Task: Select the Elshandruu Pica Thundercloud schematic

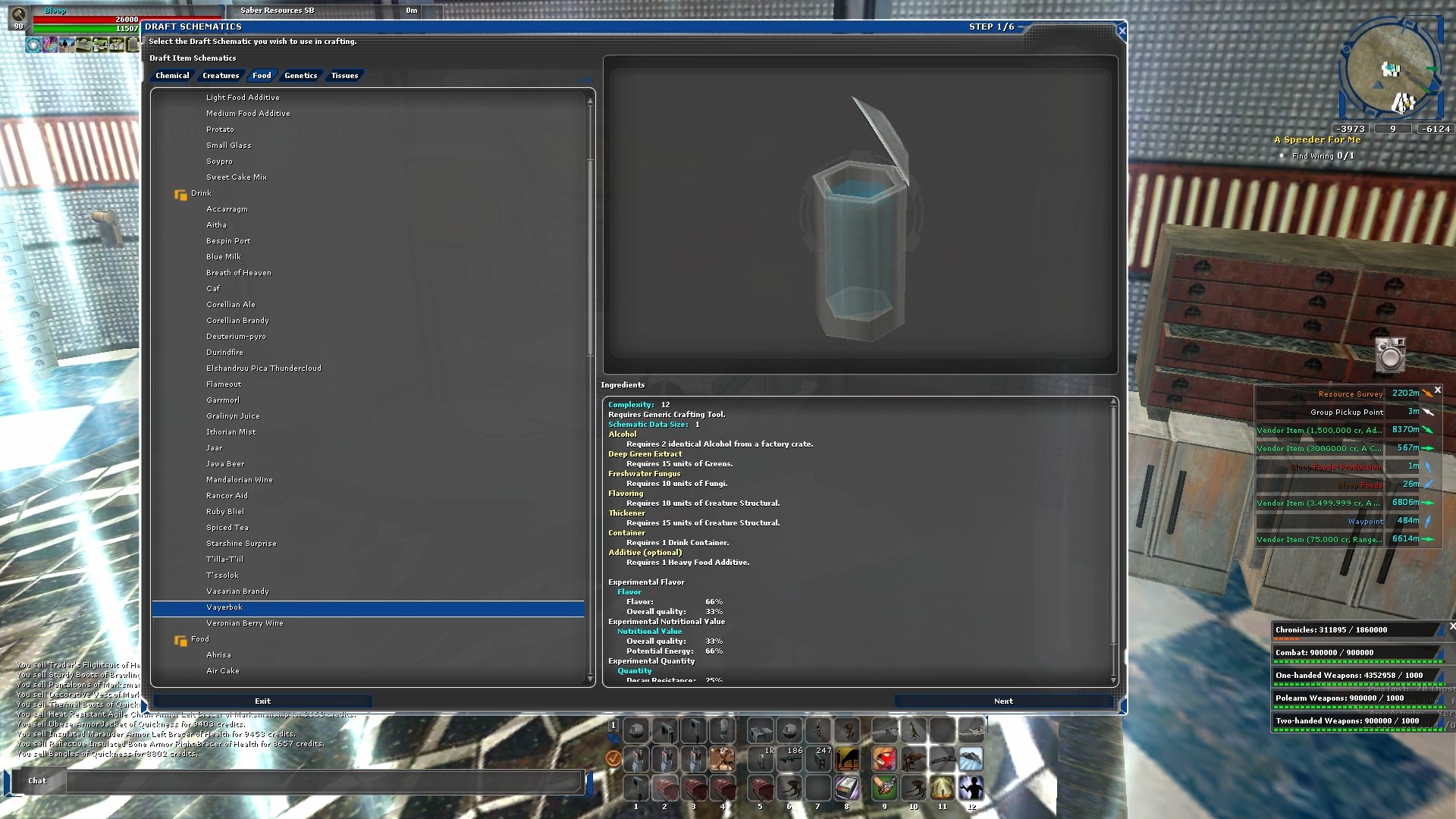Action: 263,368
